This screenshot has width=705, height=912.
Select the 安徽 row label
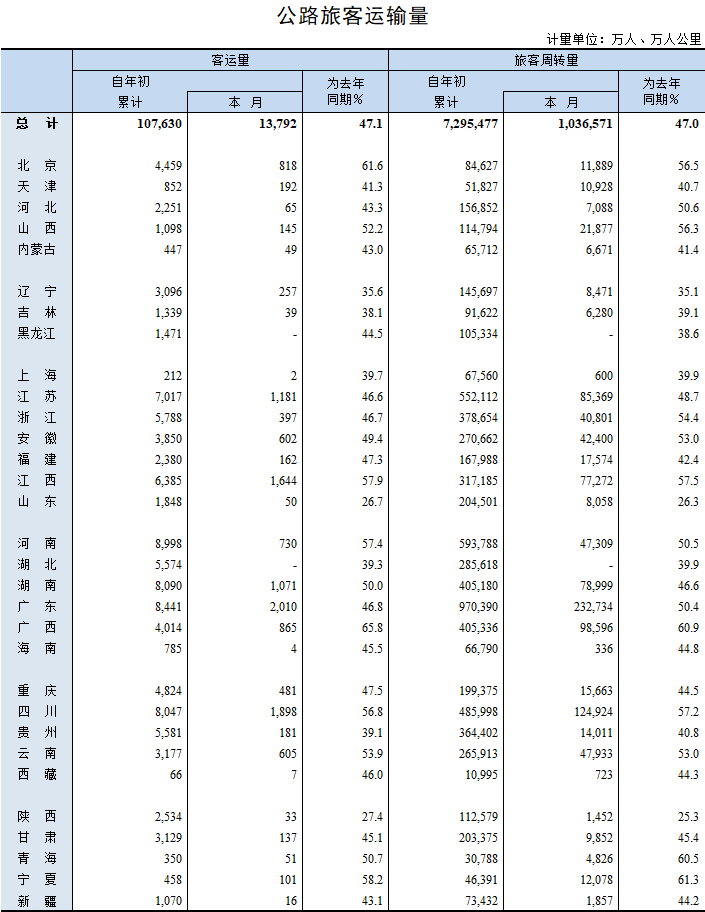pyautogui.click(x=37, y=438)
